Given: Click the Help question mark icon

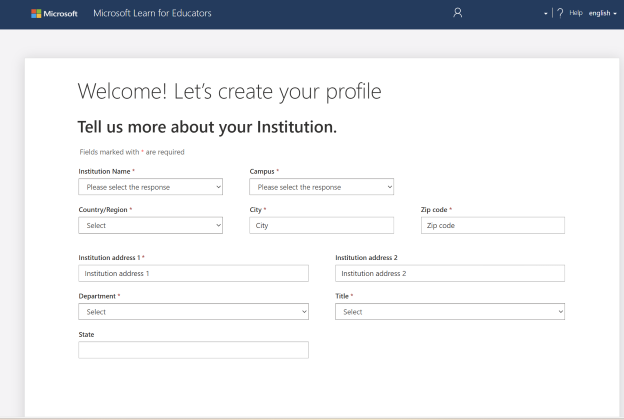Looking at the screenshot, I should [x=560, y=14].
